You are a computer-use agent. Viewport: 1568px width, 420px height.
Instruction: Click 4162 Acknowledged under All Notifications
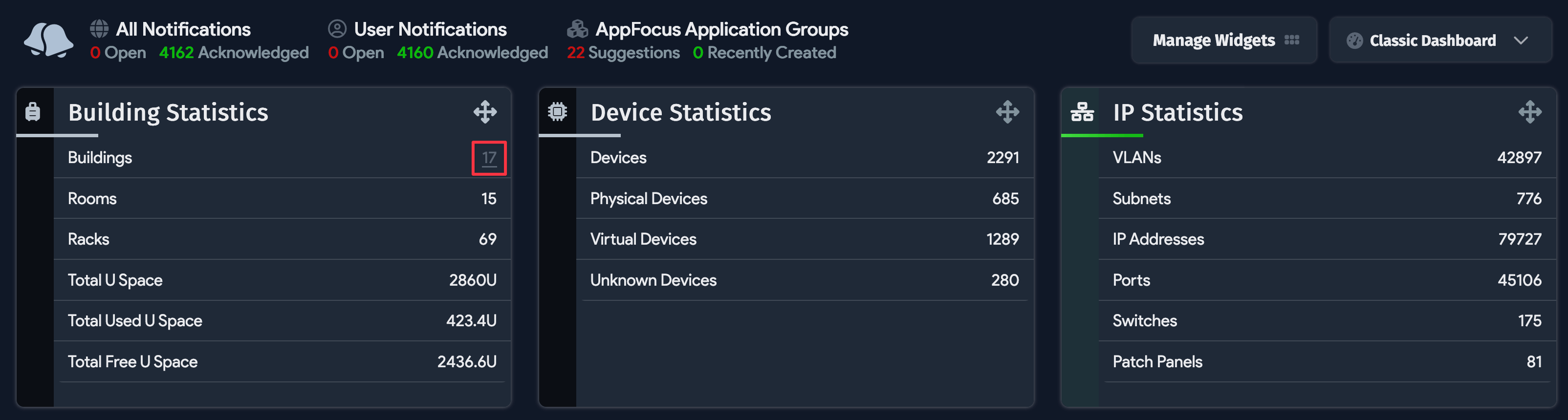[x=234, y=53]
